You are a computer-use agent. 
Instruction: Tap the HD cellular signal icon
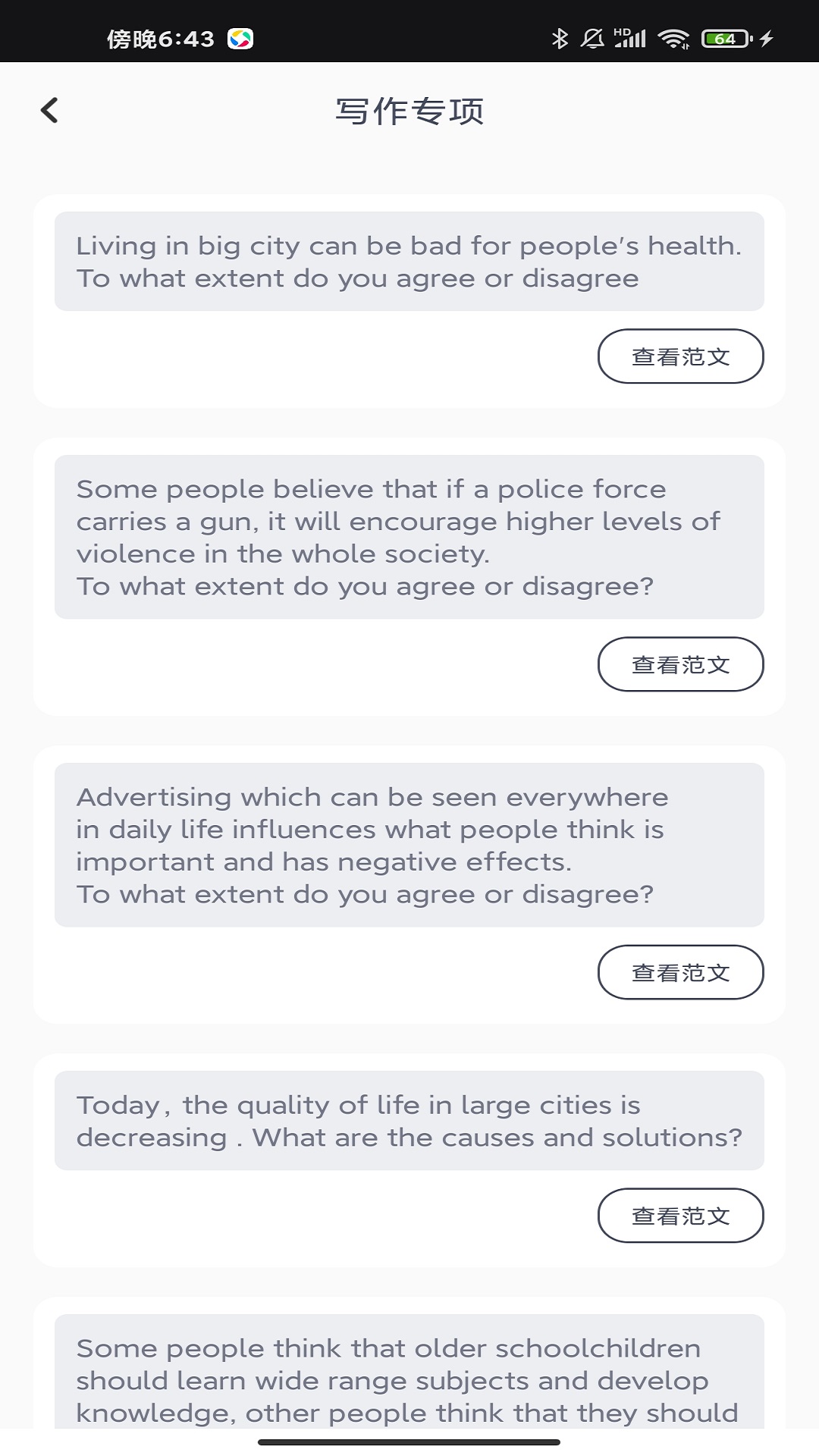(629, 39)
